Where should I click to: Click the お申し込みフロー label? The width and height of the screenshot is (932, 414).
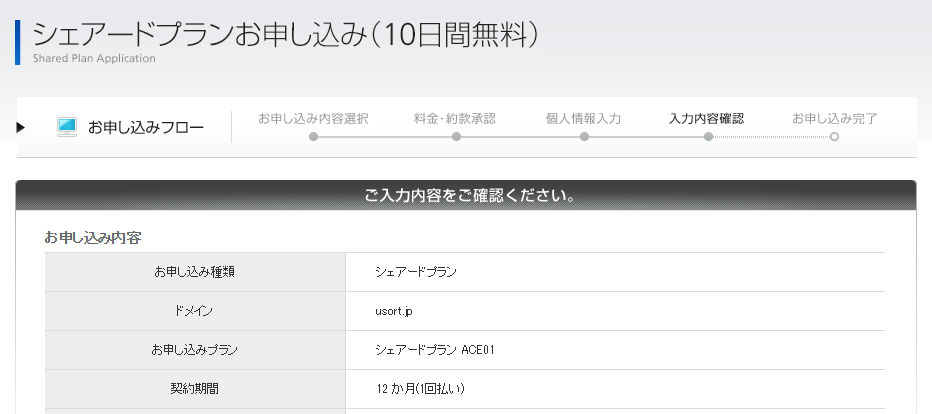tap(146, 127)
